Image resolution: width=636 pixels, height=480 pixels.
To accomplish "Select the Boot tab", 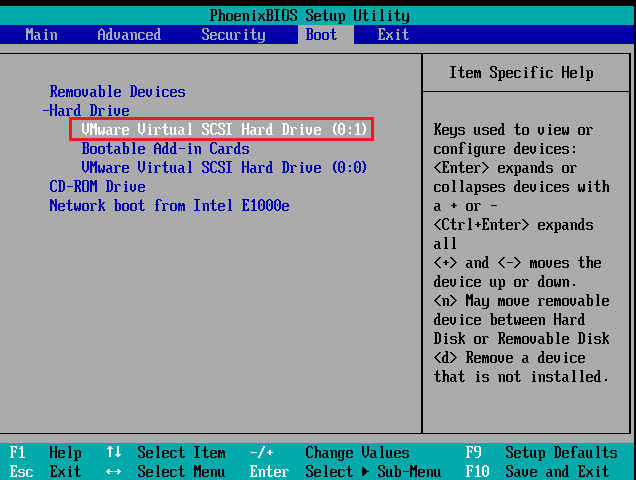I will coord(321,35).
